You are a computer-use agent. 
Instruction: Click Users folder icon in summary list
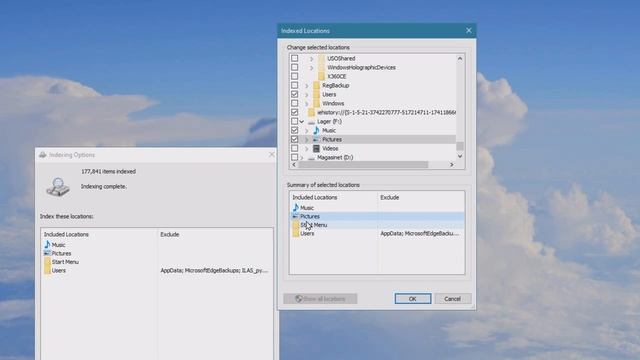(296, 233)
